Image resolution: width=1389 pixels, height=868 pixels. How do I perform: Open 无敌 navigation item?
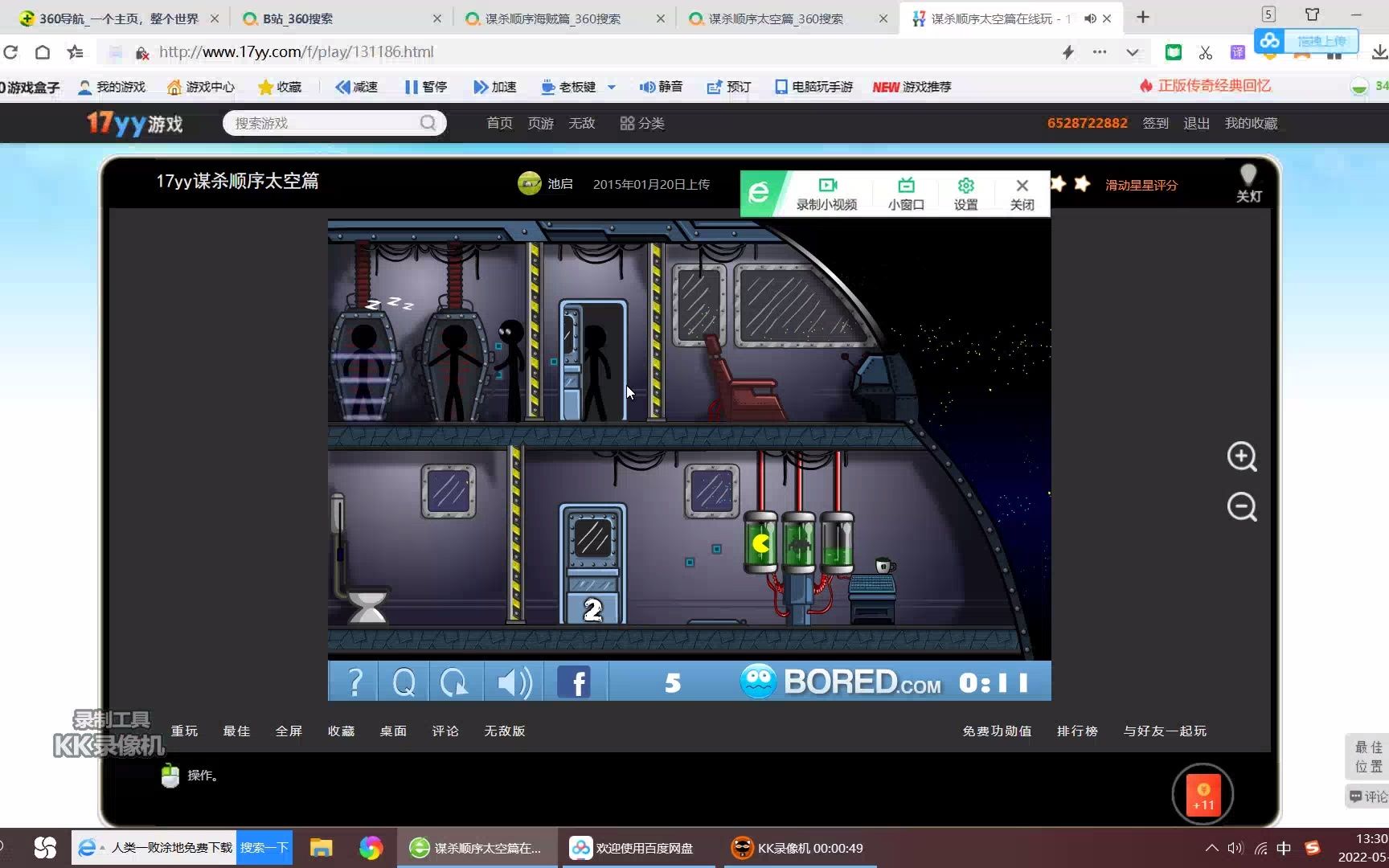581,123
